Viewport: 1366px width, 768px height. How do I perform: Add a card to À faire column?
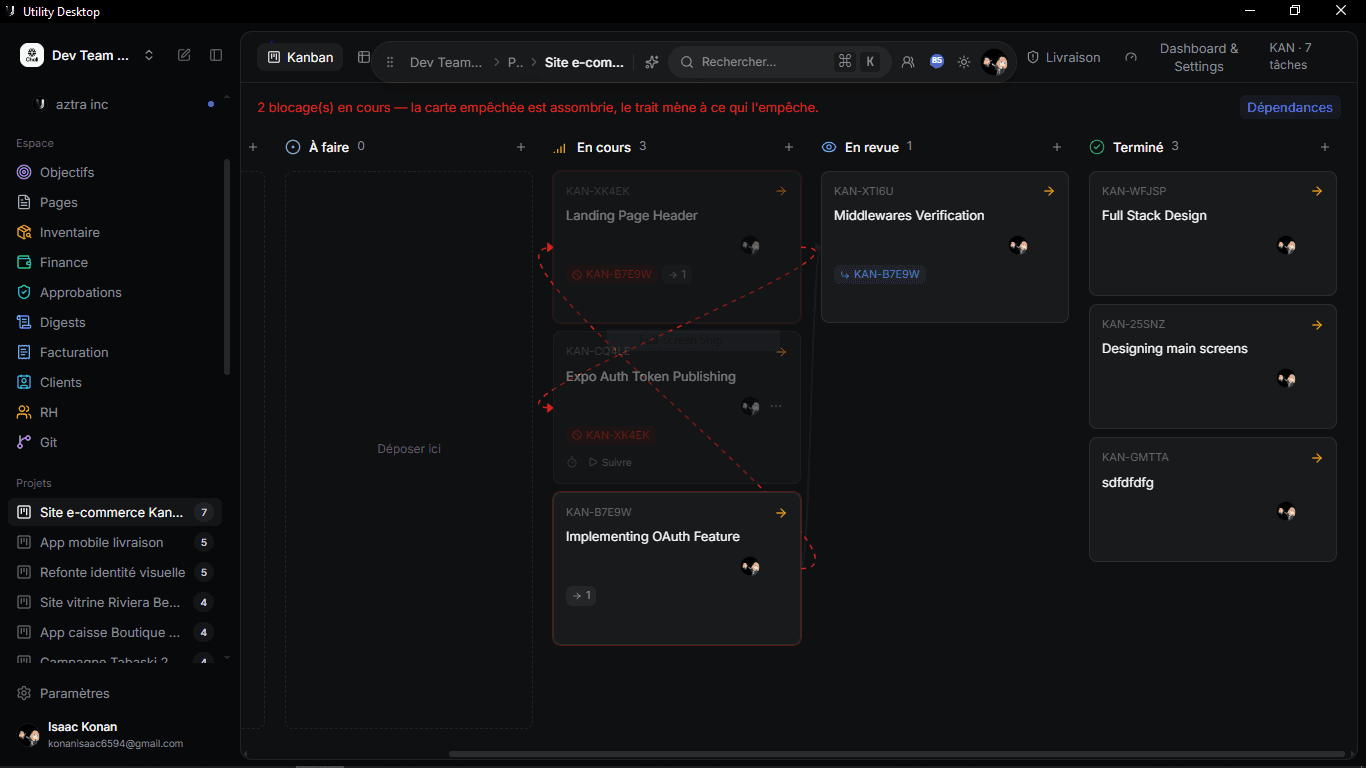(521, 147)
